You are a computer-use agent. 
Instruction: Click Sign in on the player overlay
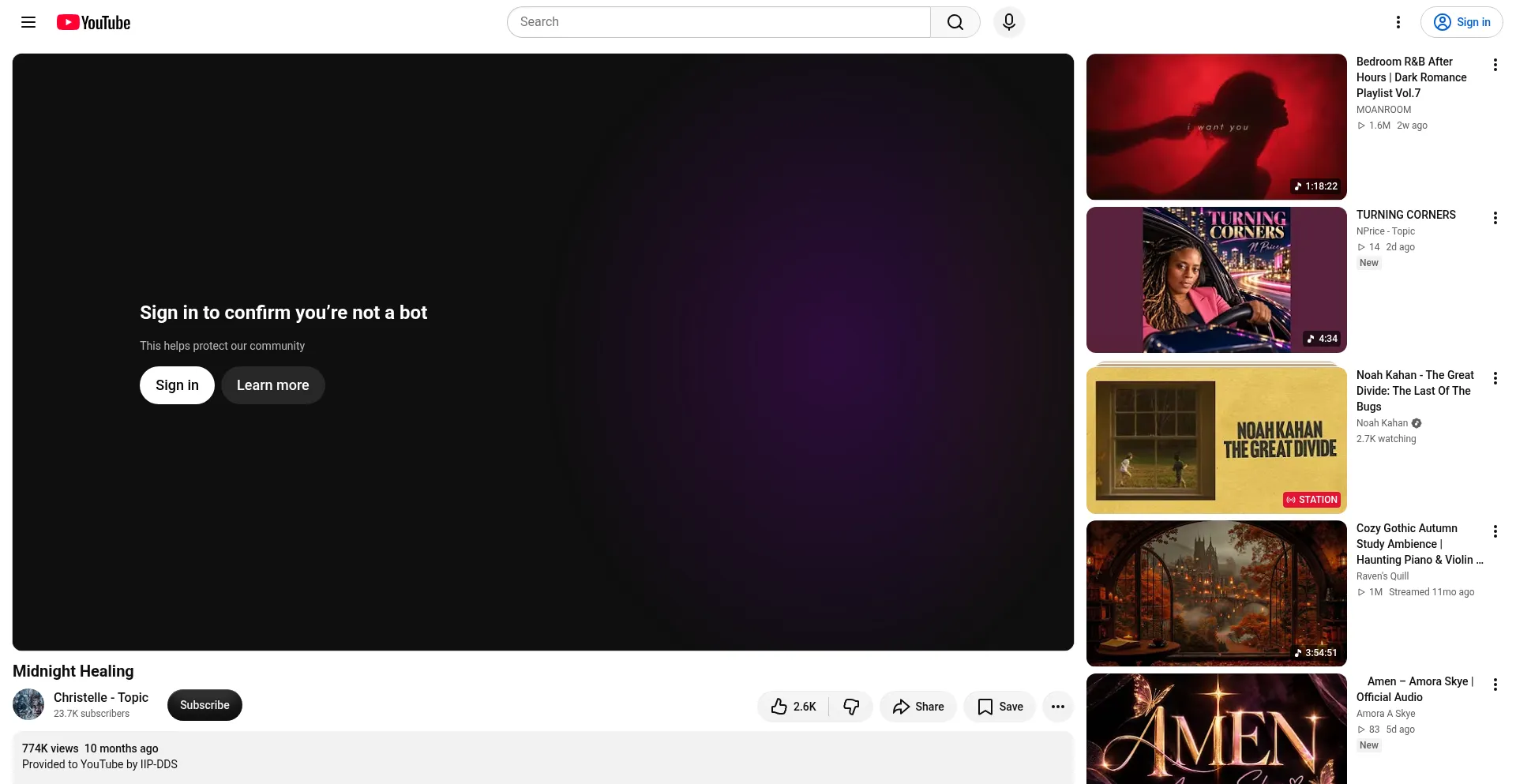177,385
